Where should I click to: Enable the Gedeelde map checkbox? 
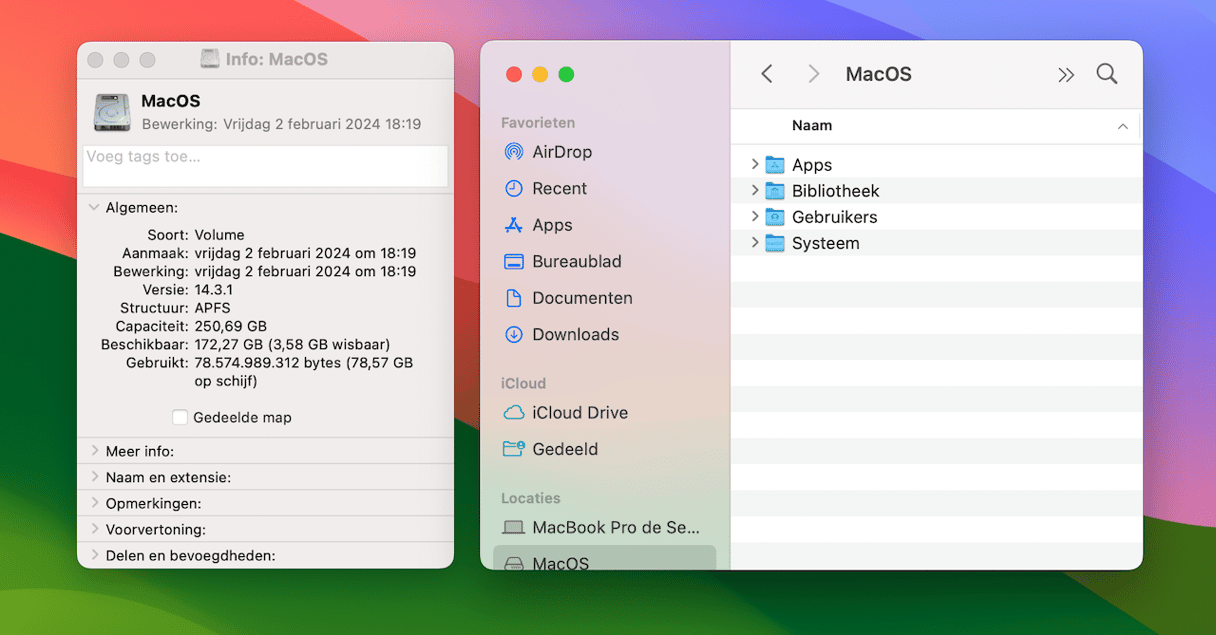coord(180,417)
